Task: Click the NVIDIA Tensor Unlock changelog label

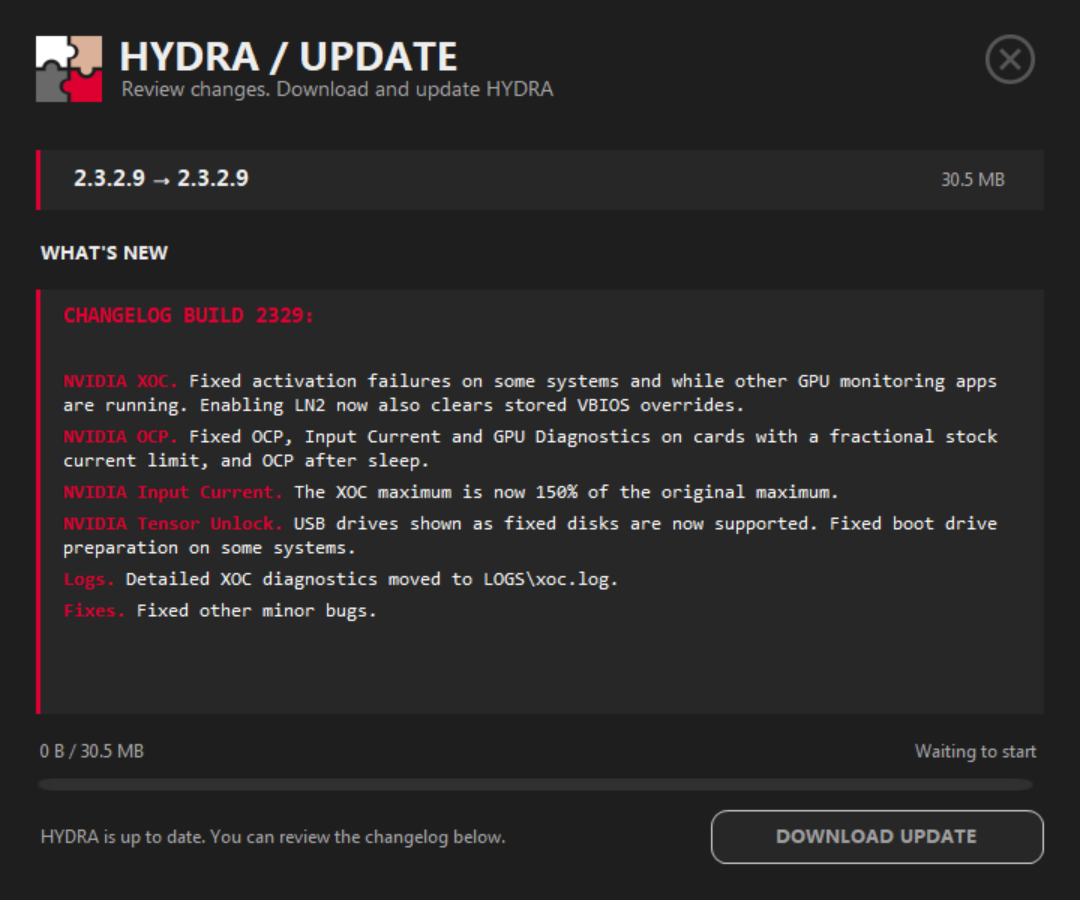Action: click(173, 523)
